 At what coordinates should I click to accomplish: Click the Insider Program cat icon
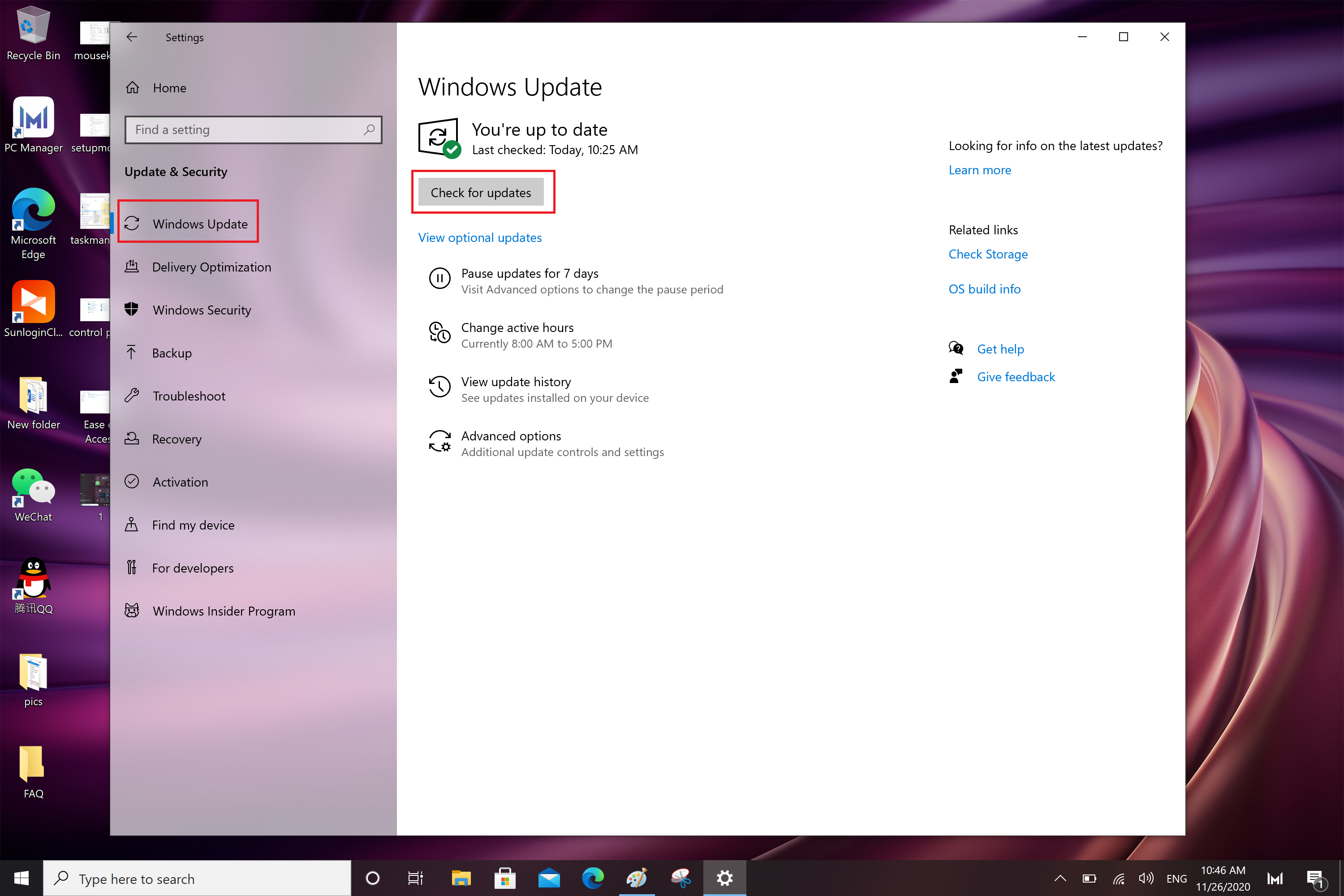coord(131,610)
